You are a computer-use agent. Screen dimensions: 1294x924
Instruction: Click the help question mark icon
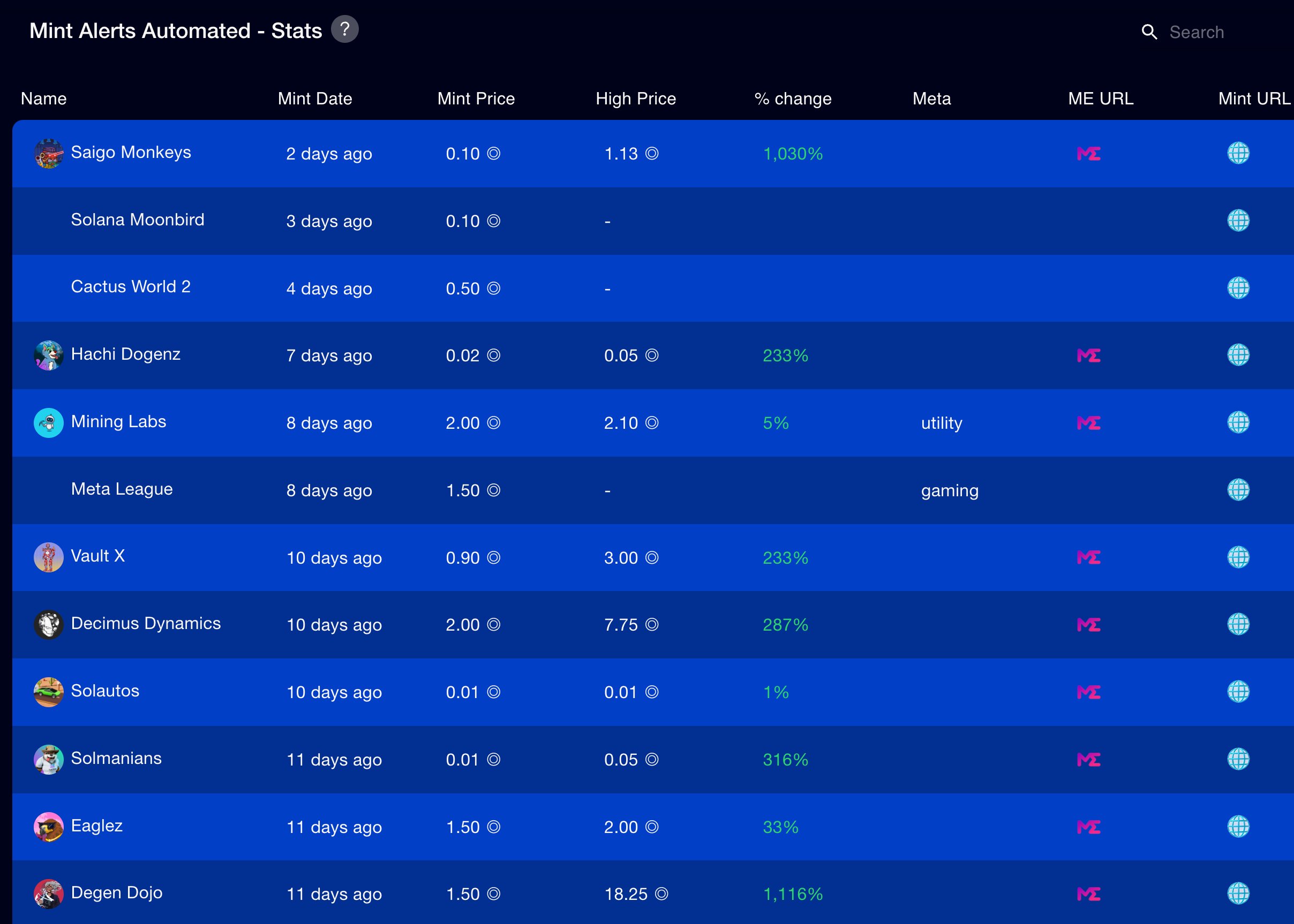[344, 29]
